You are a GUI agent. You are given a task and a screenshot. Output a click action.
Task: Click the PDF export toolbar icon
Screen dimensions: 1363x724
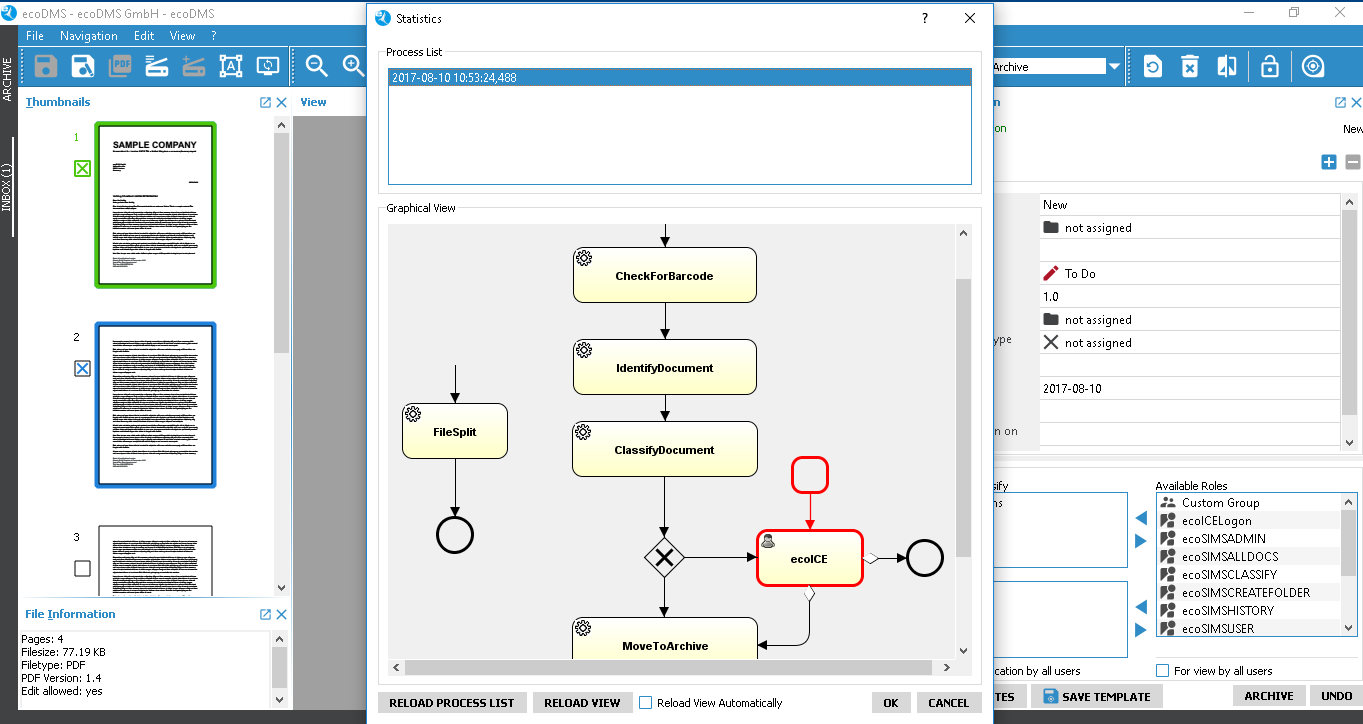click(x=120, y=67)
